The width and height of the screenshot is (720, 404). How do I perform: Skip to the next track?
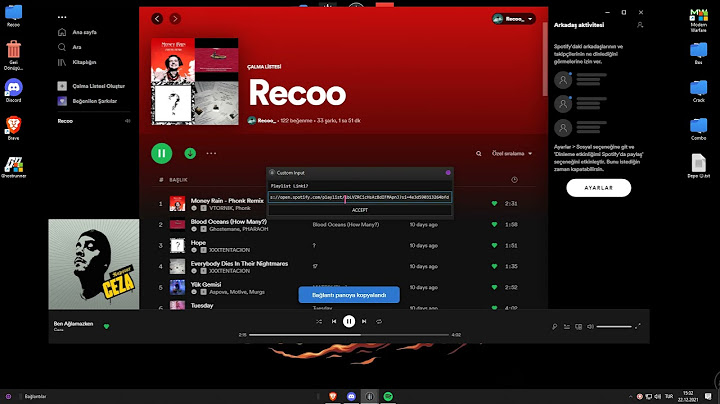(364, 321)
